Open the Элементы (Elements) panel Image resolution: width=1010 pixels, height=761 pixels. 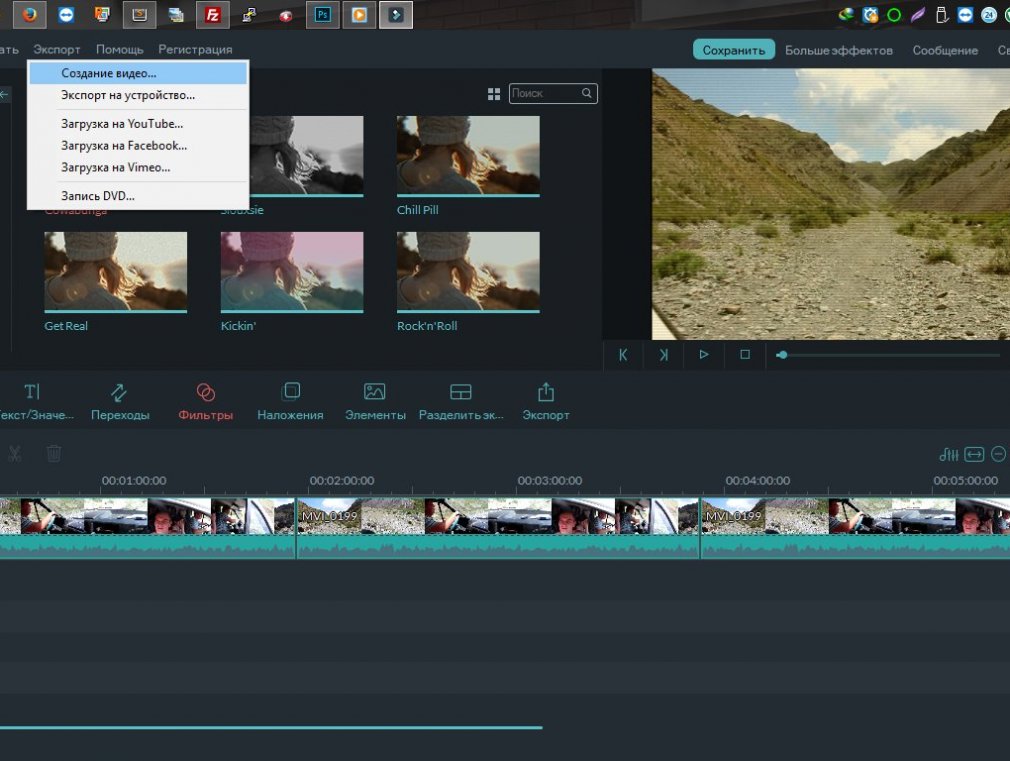(x=375, y=401)
